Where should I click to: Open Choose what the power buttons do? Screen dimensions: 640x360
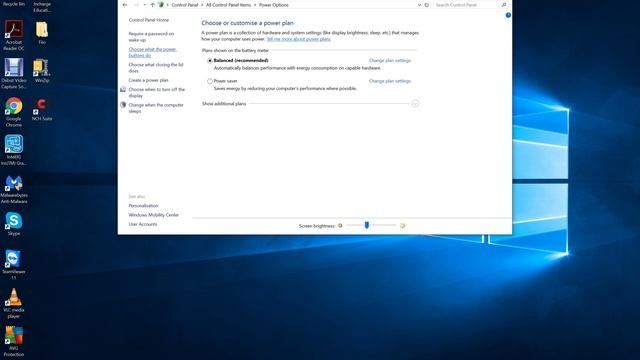(152, 52)
